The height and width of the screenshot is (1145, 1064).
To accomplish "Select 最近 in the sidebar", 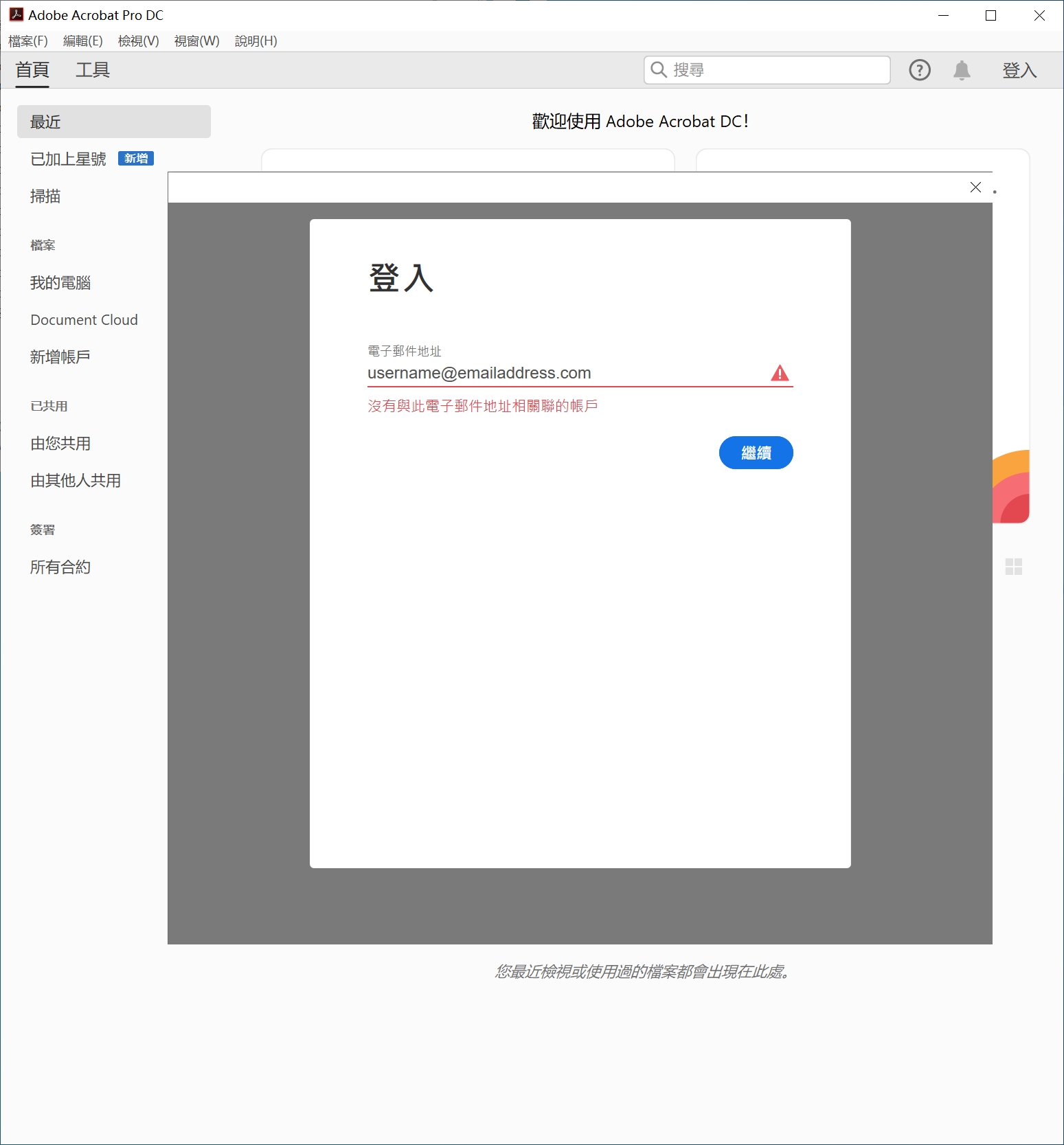I will click(x=114, y=122).
